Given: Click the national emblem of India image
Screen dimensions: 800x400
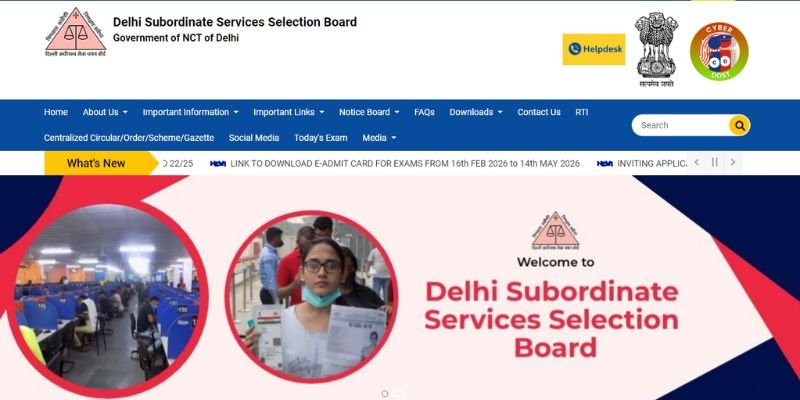Looking at the screenshot, I should 656,49.
